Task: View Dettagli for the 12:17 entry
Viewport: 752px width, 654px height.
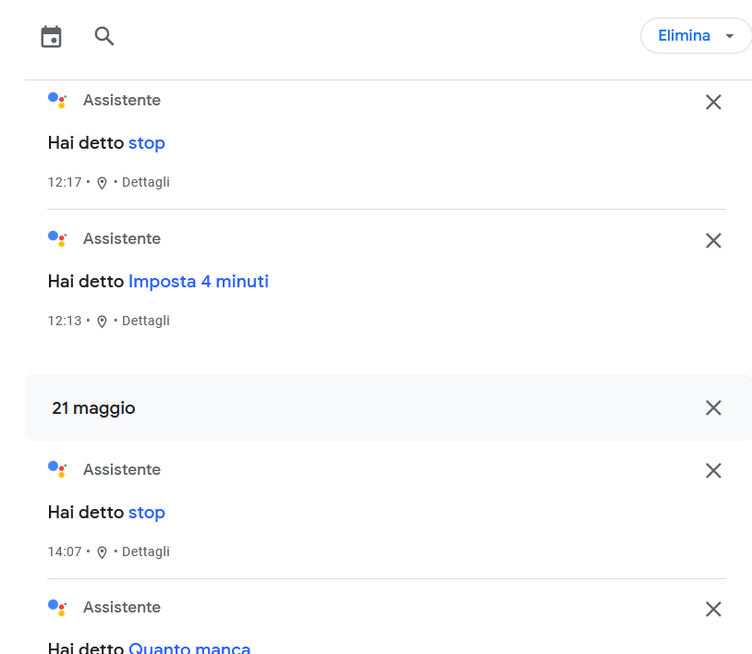Action: (x=146, y=182)
